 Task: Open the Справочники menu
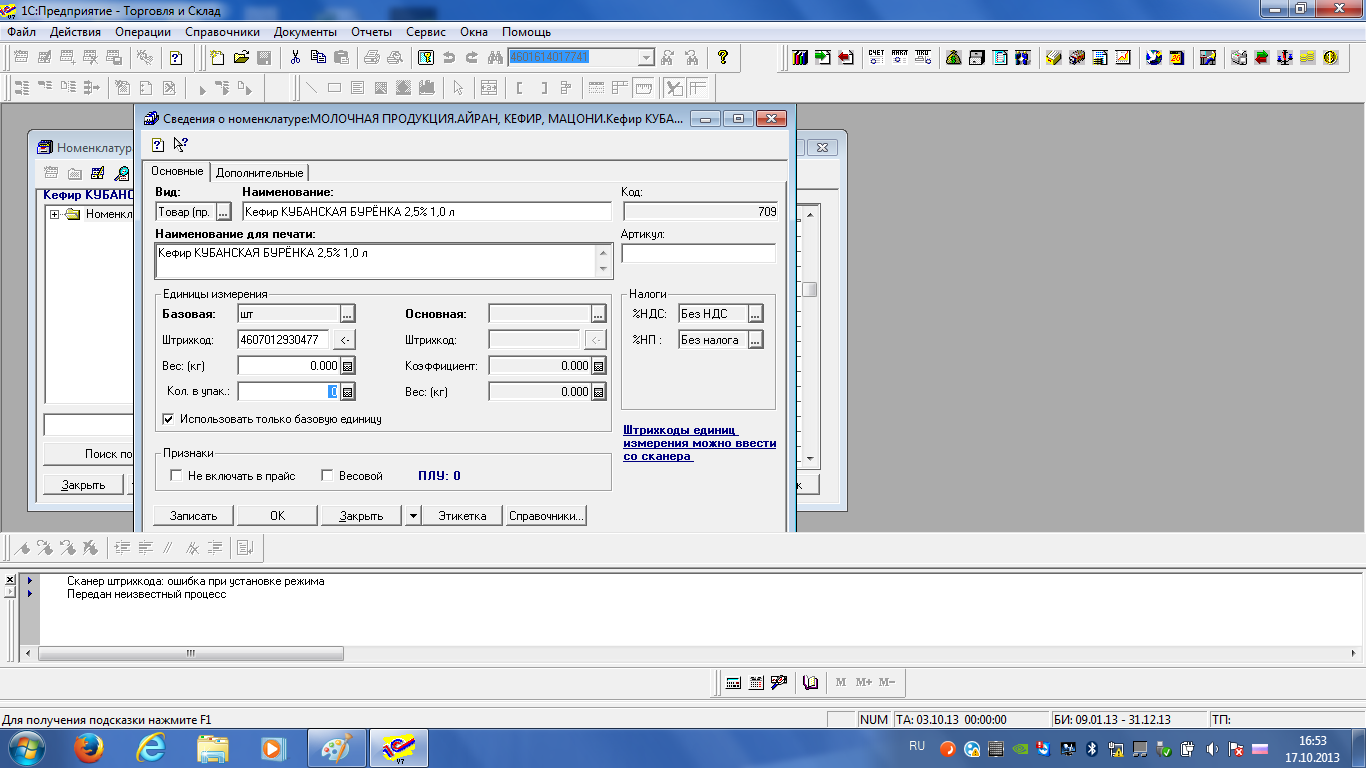223,32
